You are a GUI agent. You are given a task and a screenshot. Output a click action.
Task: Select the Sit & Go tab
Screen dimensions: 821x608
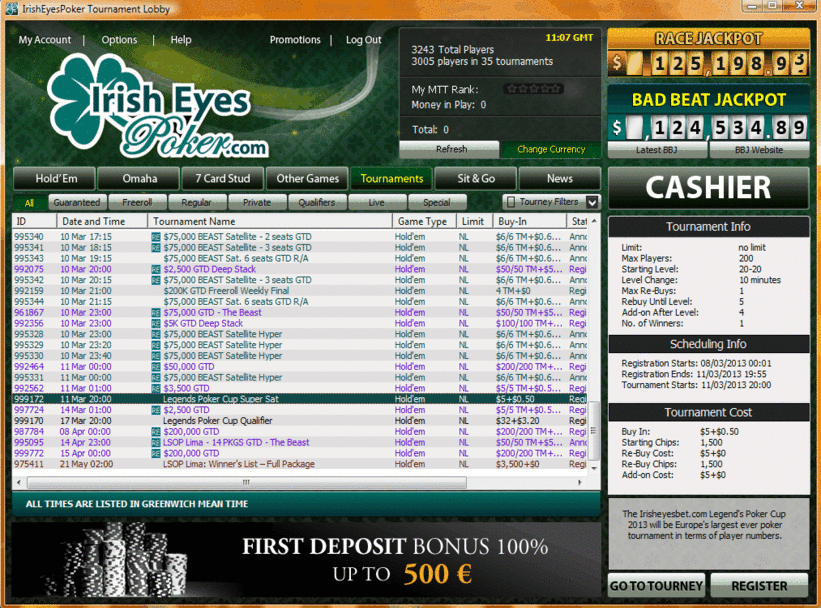tap(475, 179)
